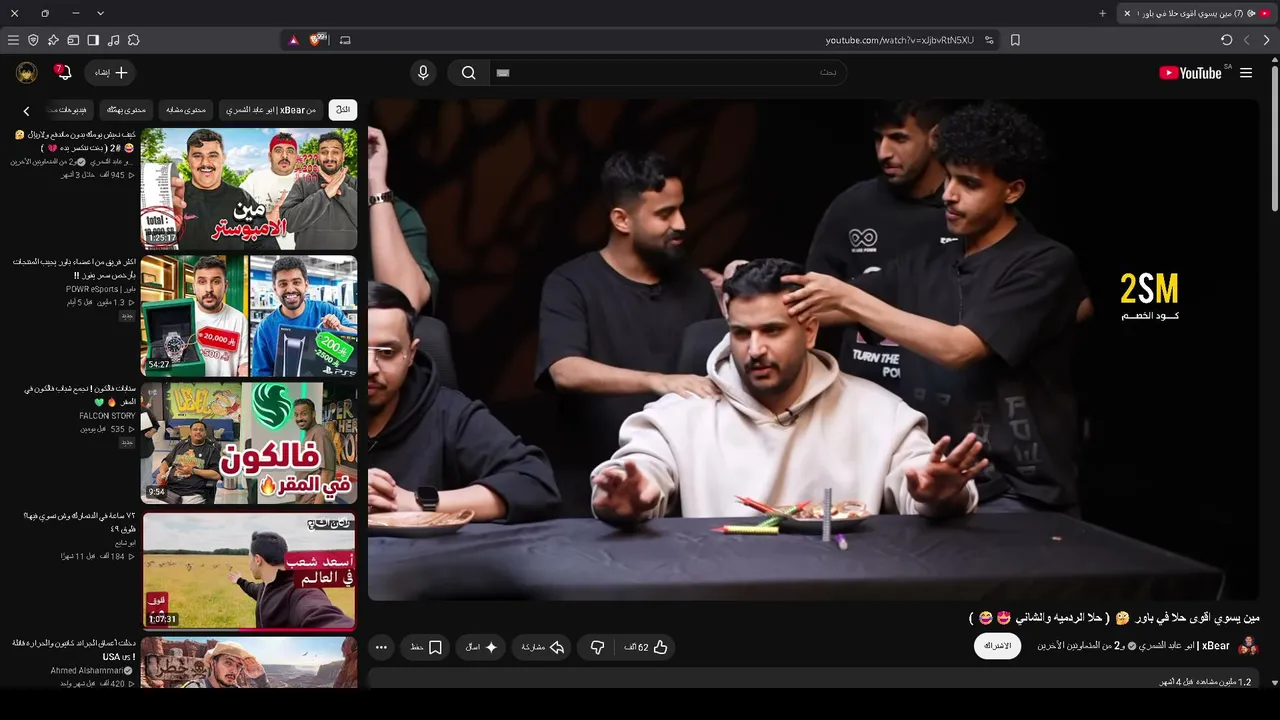Viewport: 1280px width, 720px height.
Task: Select the فيديوهات filter chip
Action: coord(70,110)
